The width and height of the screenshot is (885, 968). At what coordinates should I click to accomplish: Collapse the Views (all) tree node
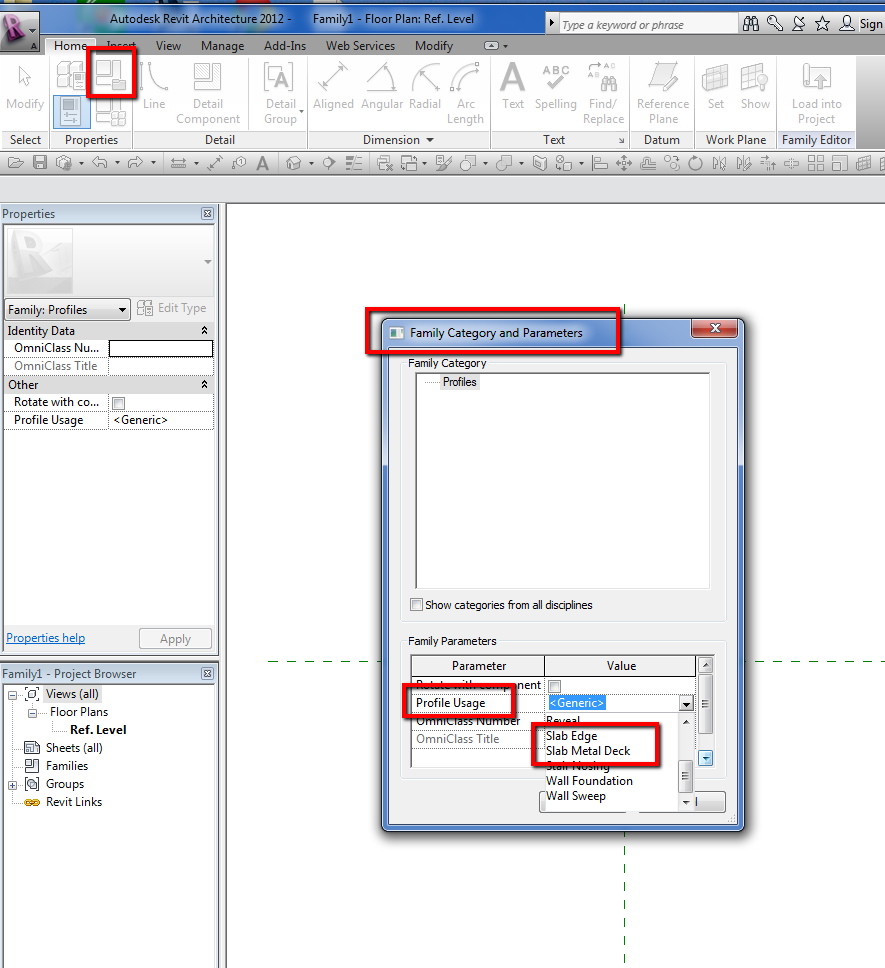[12, 695]
